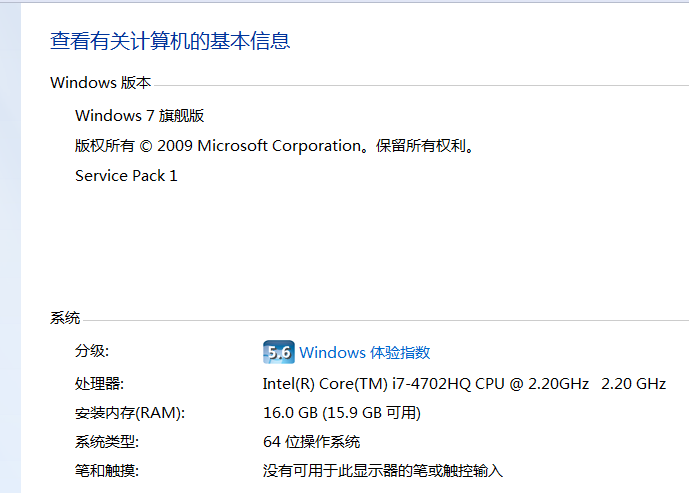Select the 系统类型 label

click(107, 442)
